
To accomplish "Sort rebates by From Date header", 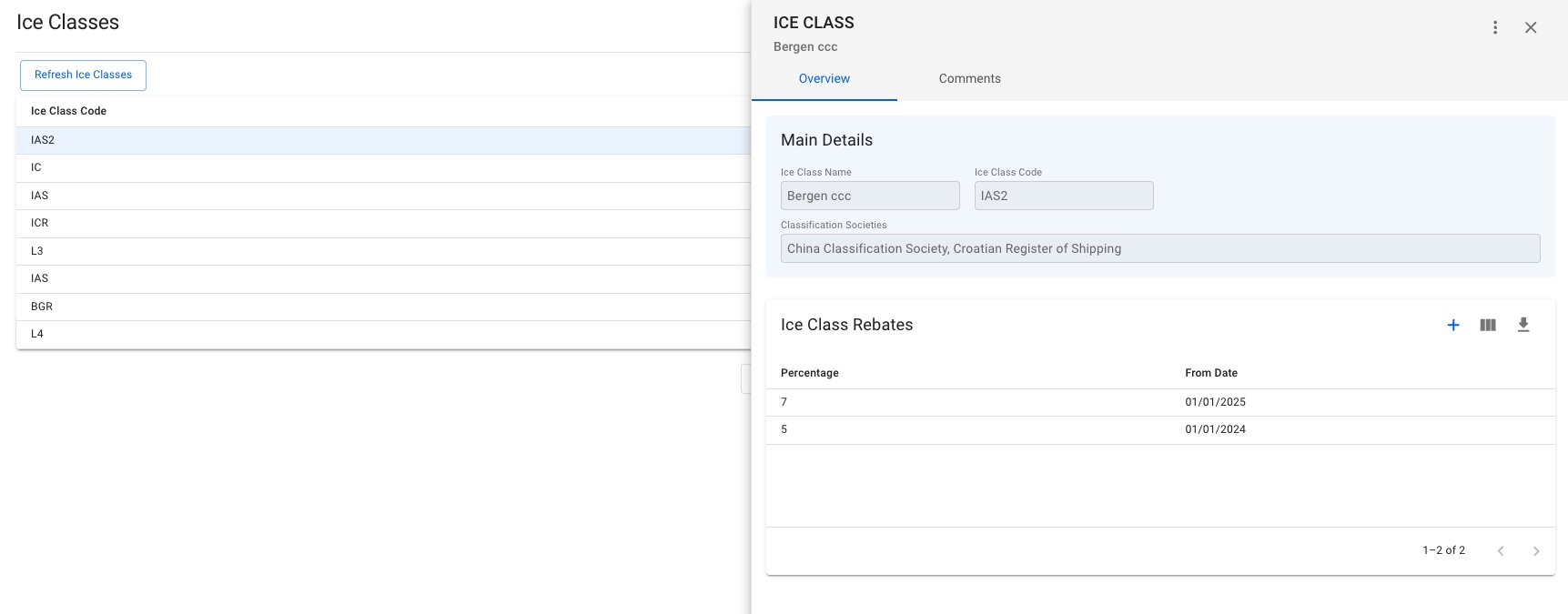I will point(1210,374).
